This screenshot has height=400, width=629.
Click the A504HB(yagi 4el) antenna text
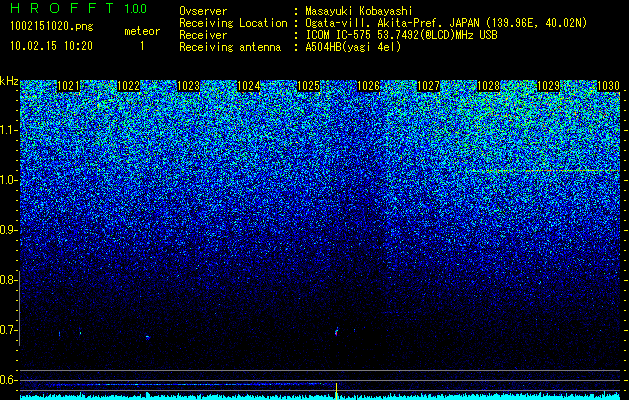[353, 47]
